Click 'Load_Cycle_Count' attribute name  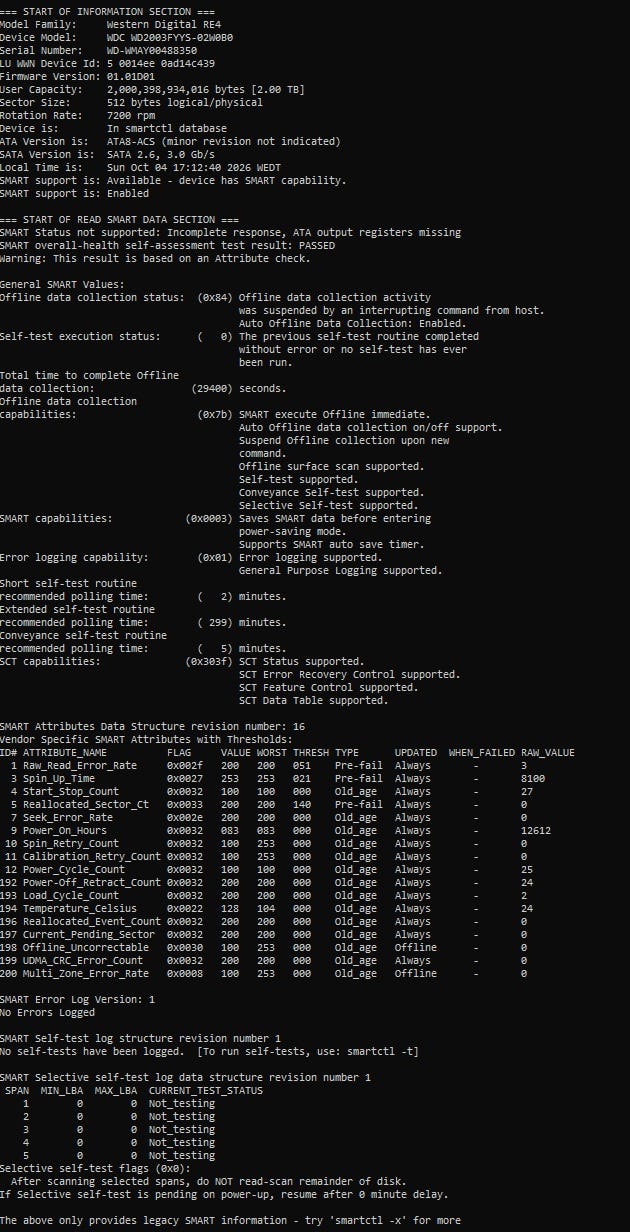tap(71, 895)
